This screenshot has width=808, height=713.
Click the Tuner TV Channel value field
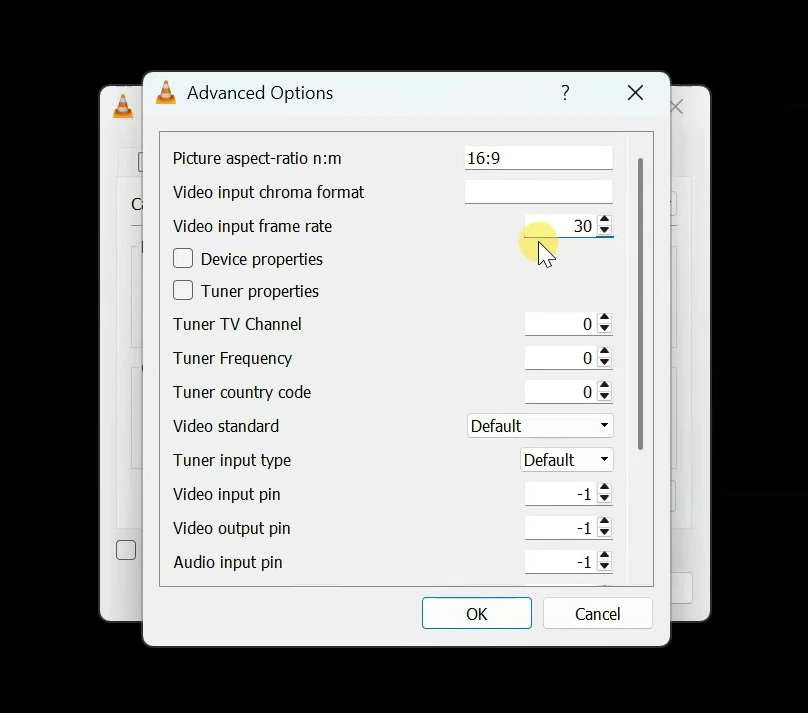coord(561,324)
